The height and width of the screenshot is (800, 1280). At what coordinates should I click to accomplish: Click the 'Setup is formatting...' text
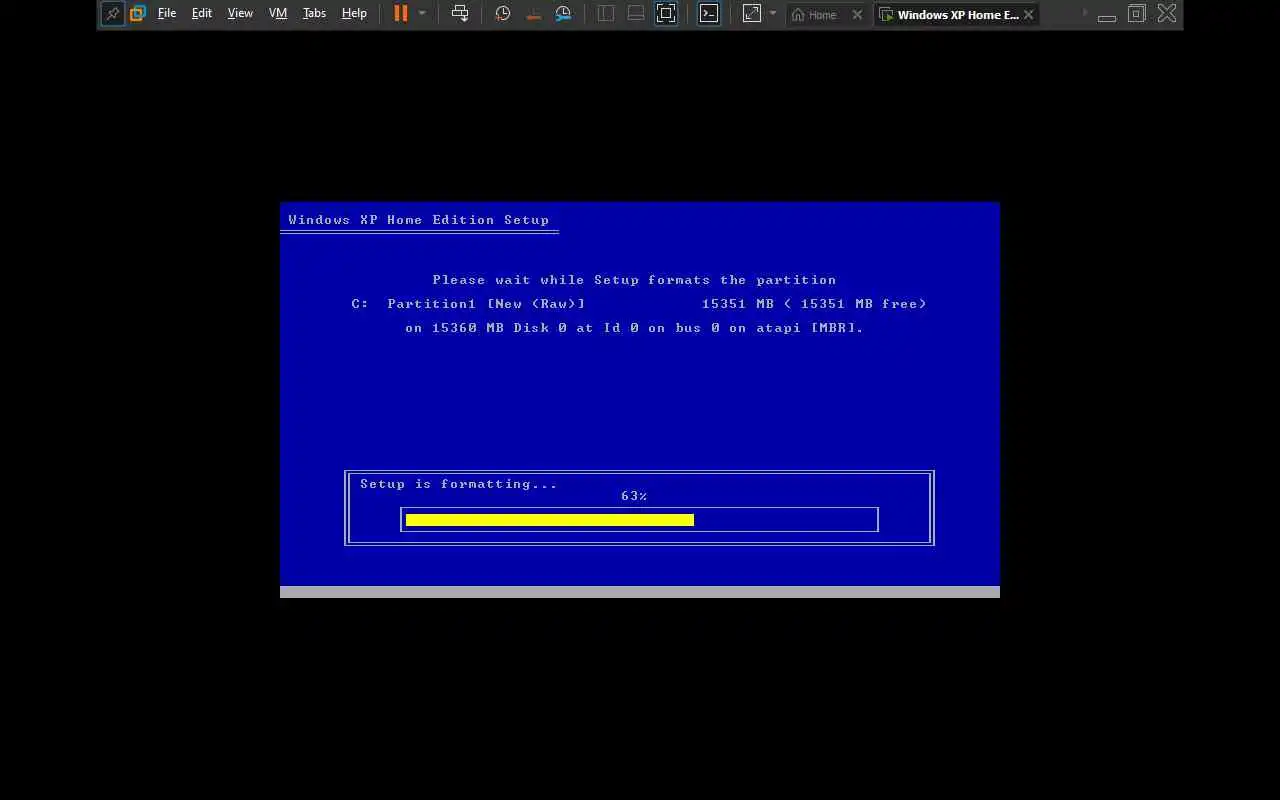point(459,484)
